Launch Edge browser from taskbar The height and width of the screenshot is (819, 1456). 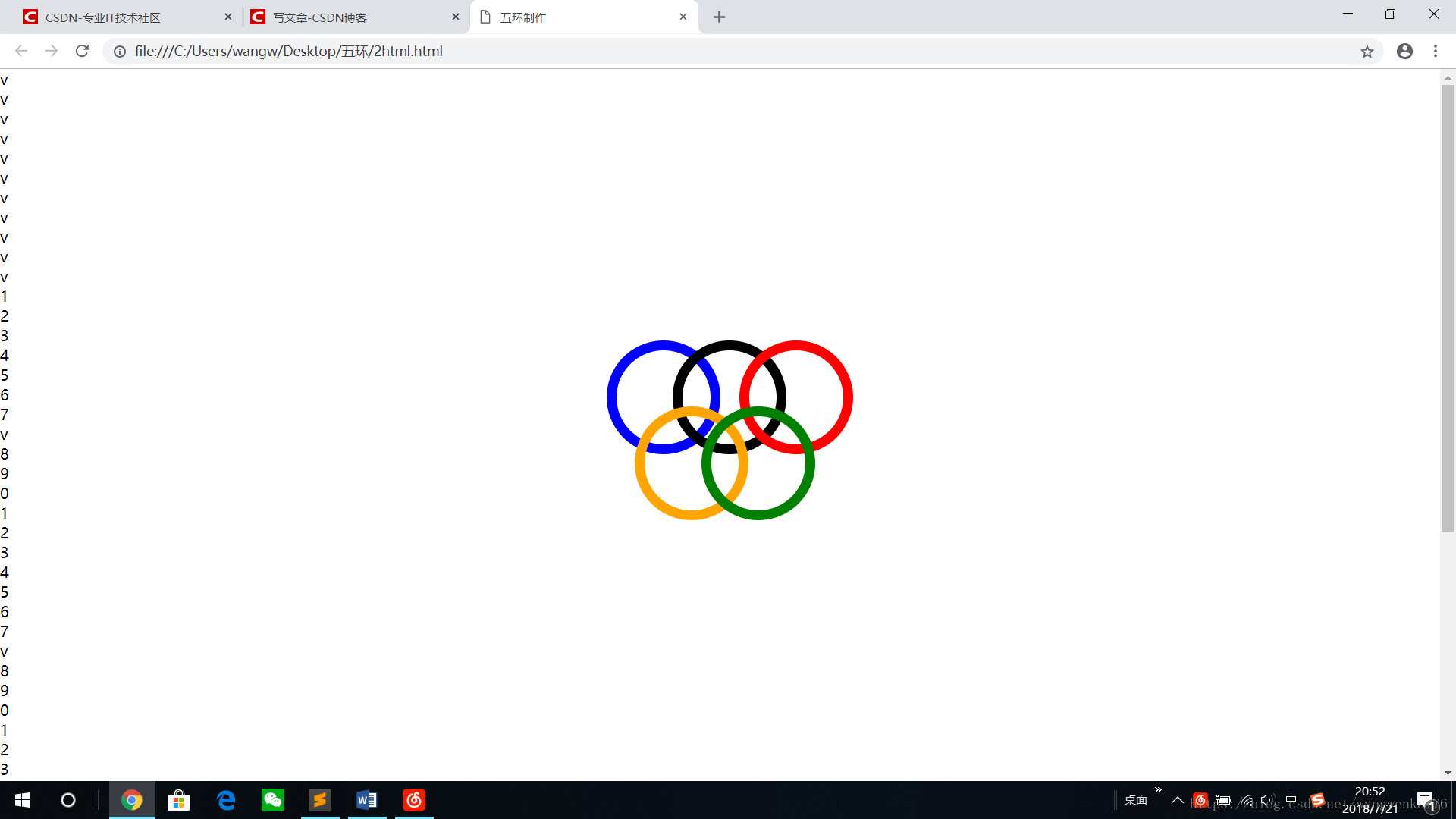point(226,800)
